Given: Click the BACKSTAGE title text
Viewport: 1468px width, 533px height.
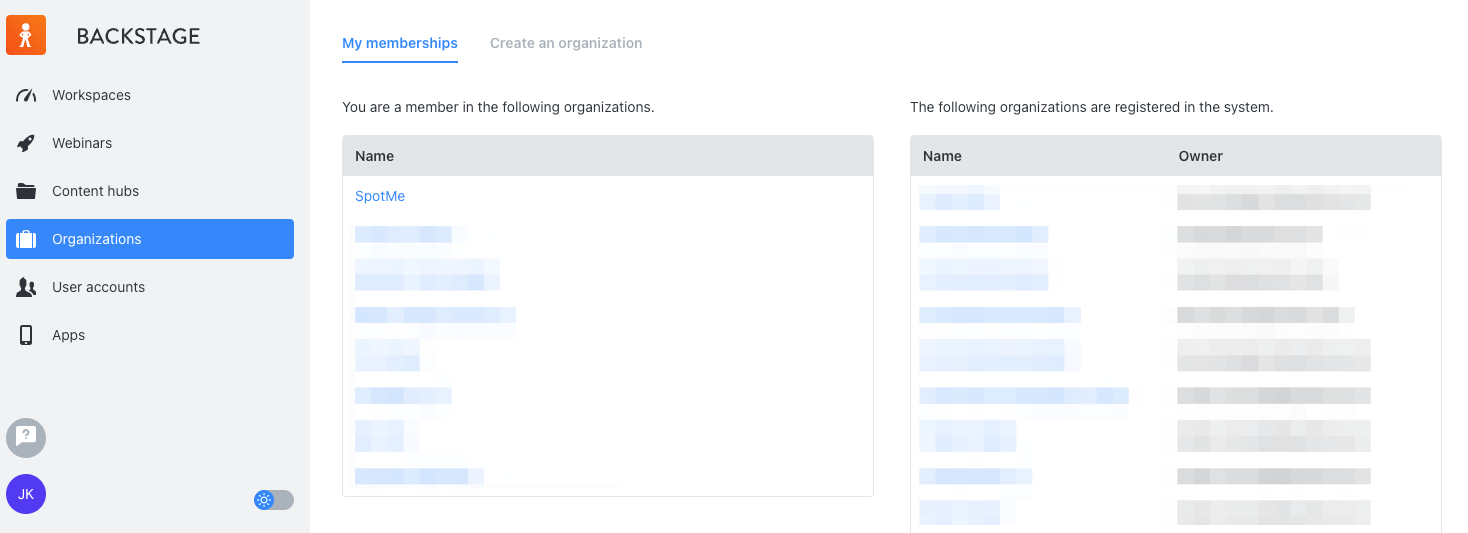Looking at the screenshot, I should 139,36.
